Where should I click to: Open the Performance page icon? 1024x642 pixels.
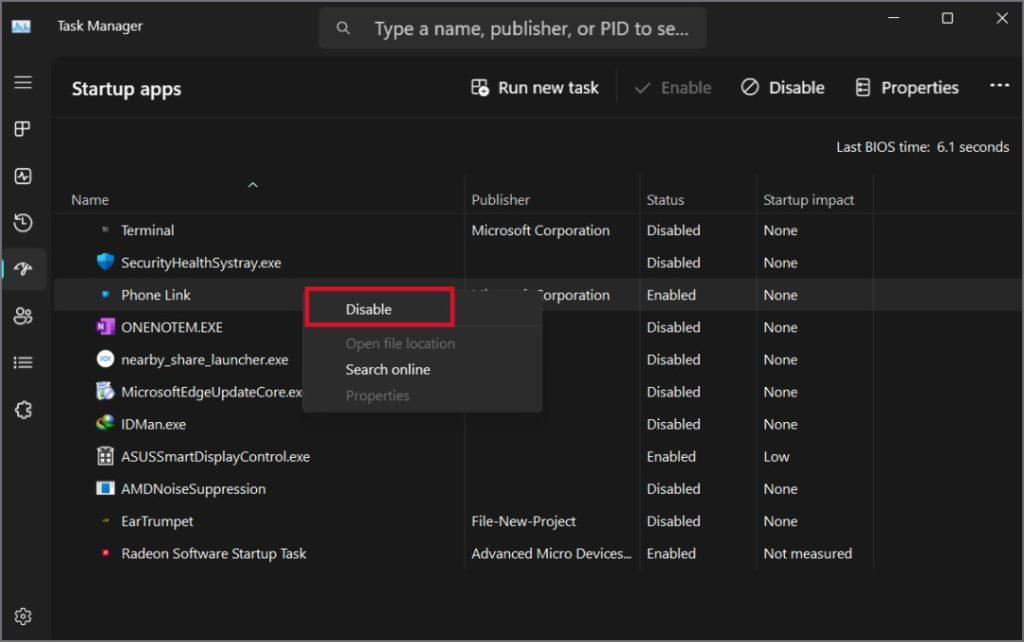pyautogui.click(x=23, y=176)
